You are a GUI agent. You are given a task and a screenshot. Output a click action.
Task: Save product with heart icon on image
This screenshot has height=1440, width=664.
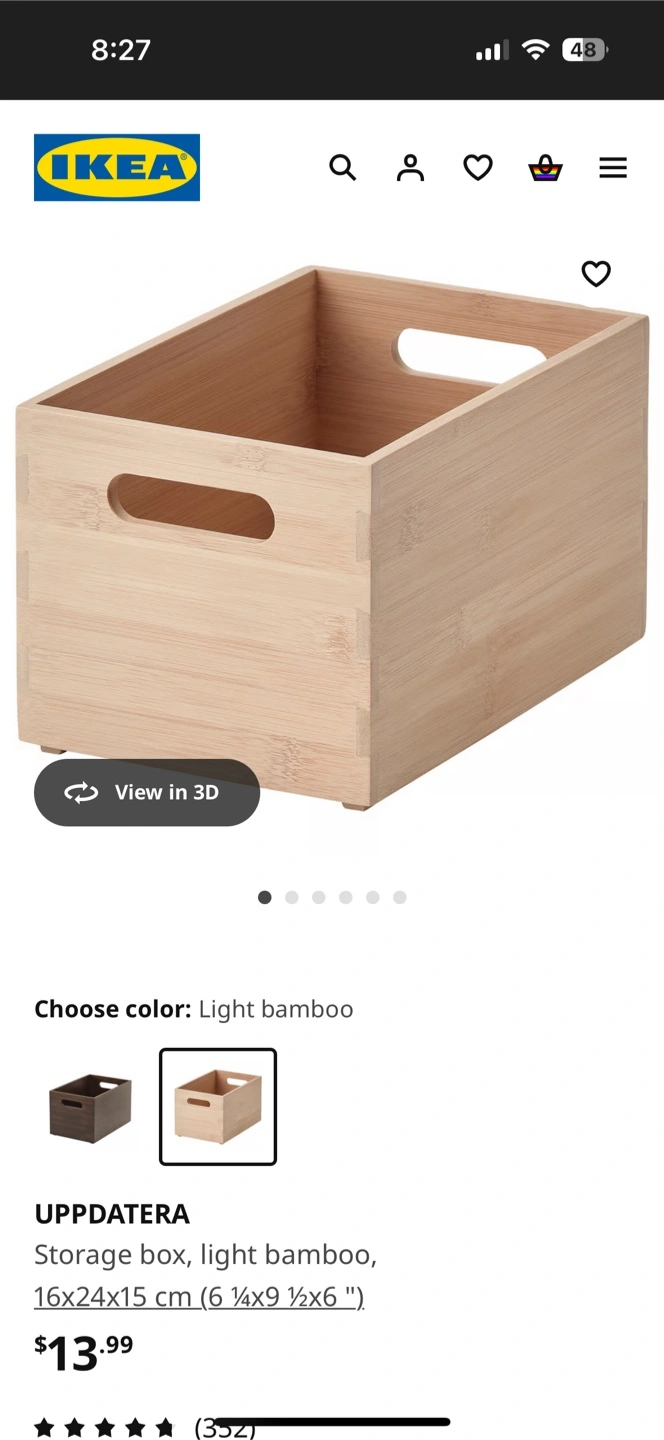596,273
